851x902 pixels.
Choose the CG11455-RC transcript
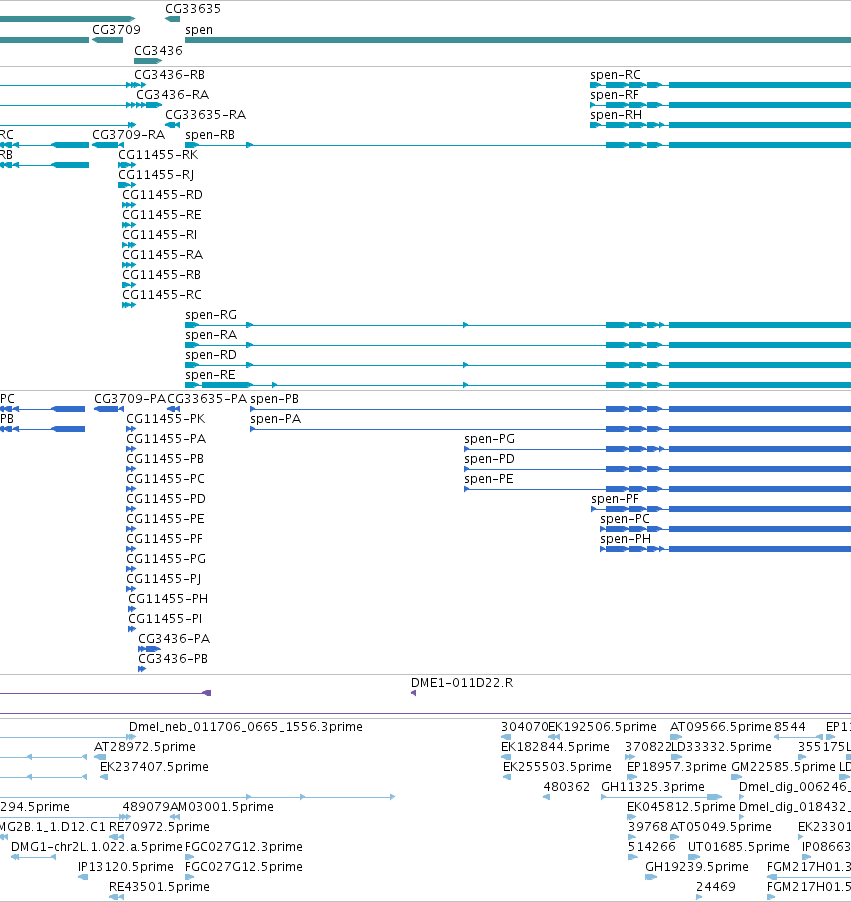tap(162, 295)
